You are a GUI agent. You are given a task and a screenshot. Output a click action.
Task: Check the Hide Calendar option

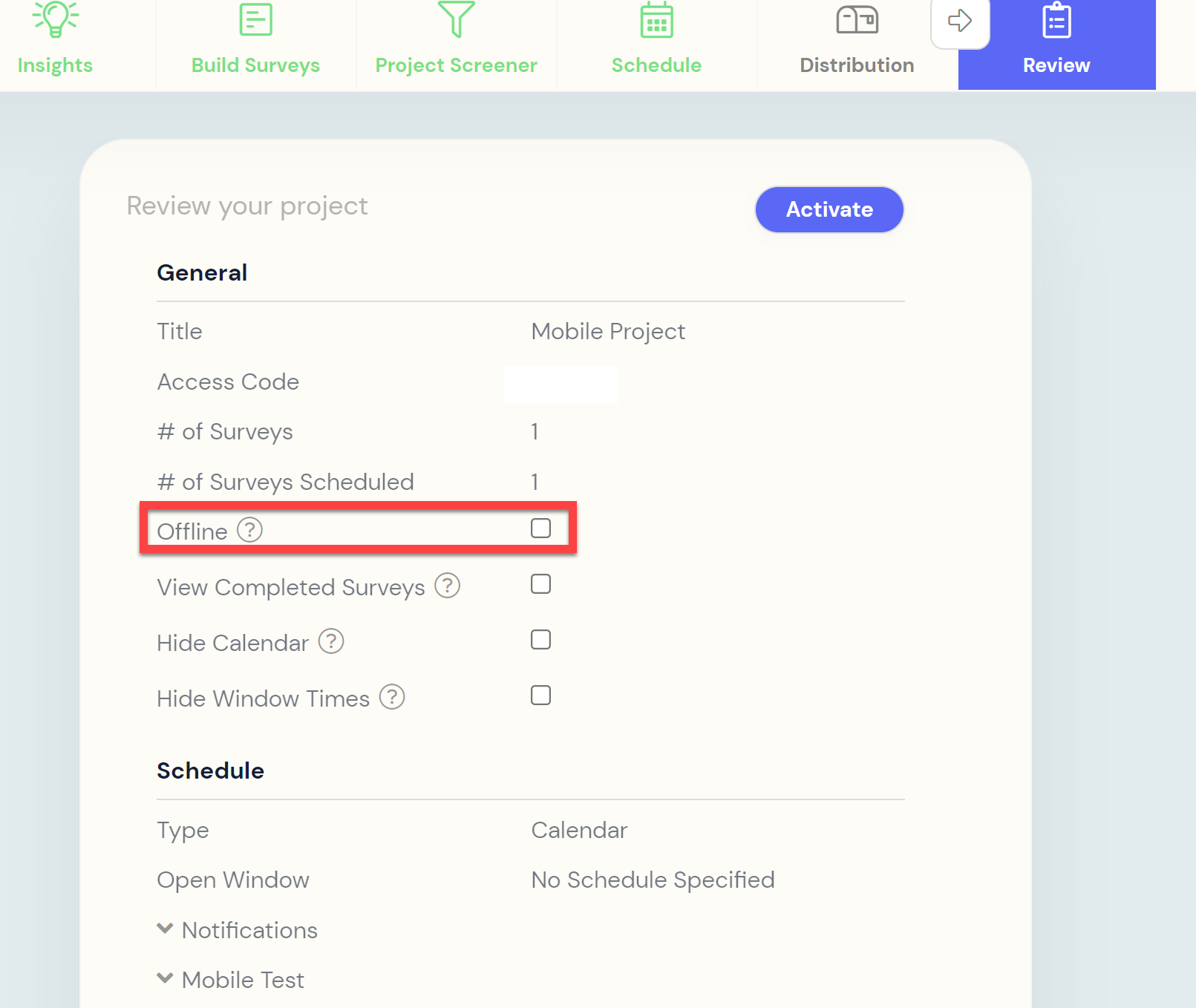pos(540,640)
